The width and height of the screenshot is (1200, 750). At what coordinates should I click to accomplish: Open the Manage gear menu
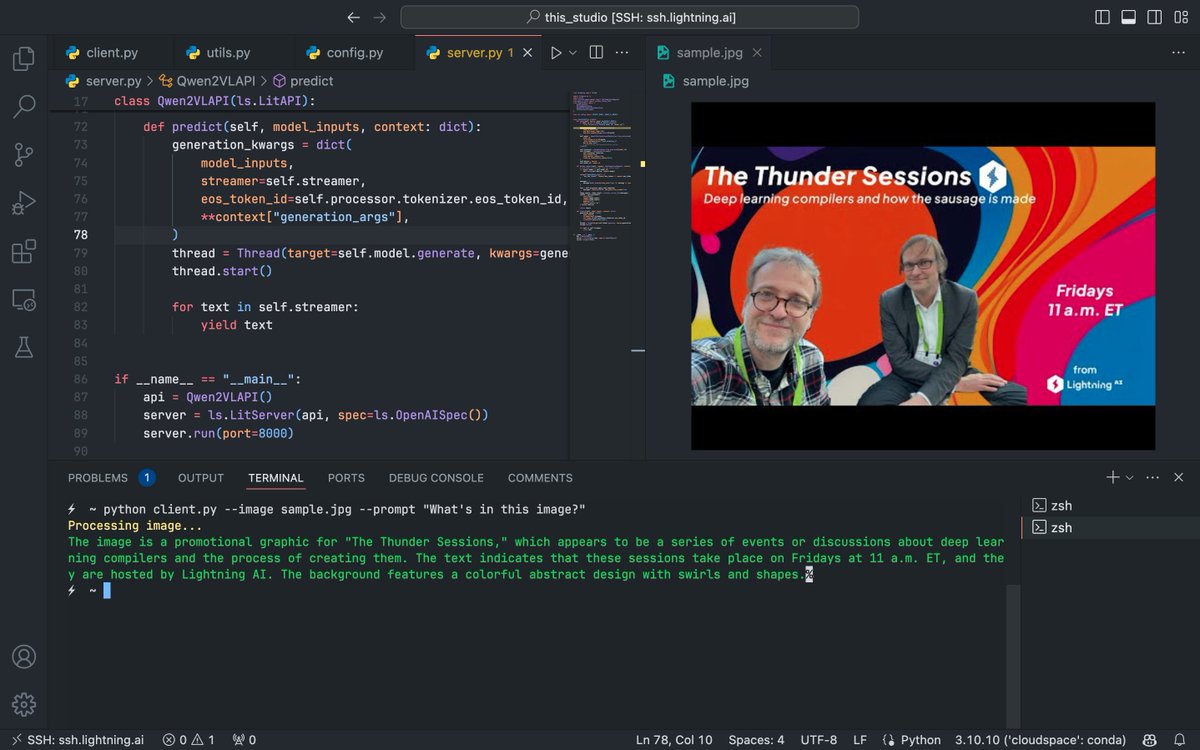(23, 705)
